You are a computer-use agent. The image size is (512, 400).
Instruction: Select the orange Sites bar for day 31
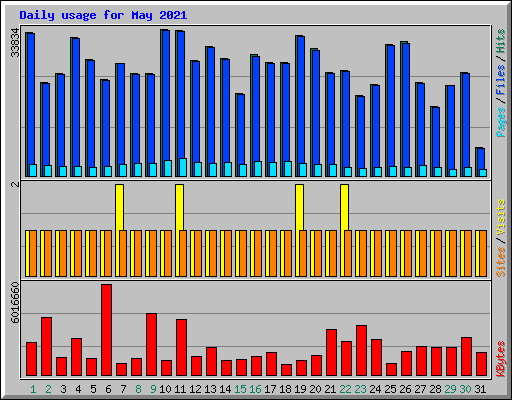pyautogui.click(x=483, y=253)
